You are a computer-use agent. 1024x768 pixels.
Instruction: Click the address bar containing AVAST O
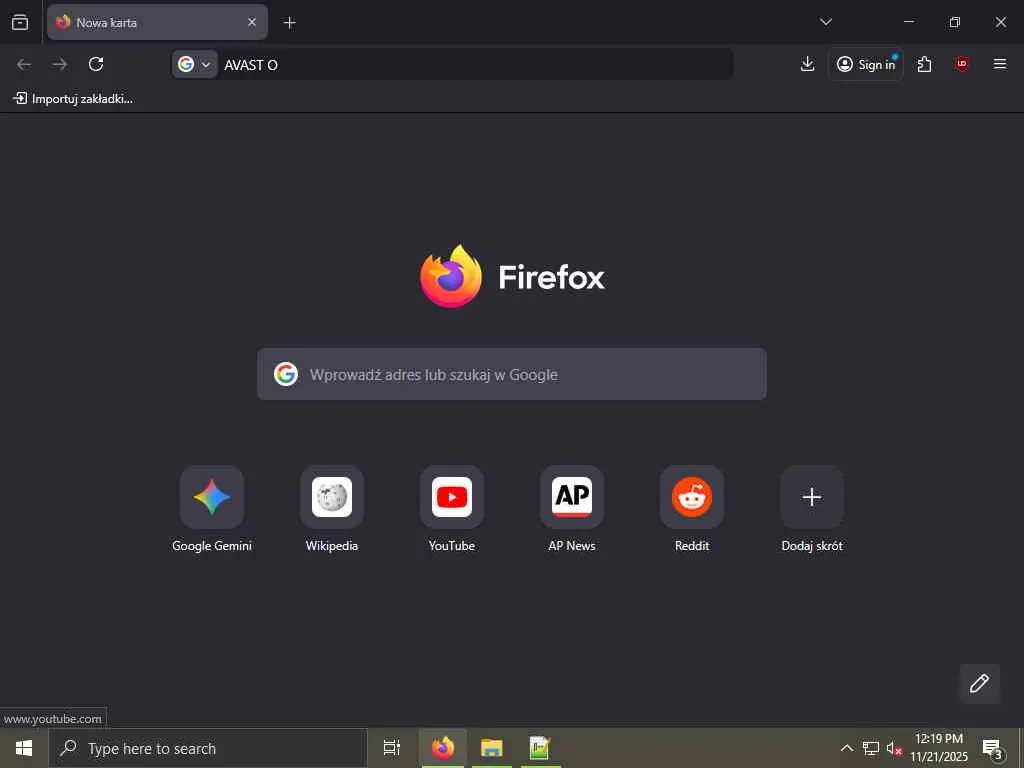[452, 64]
